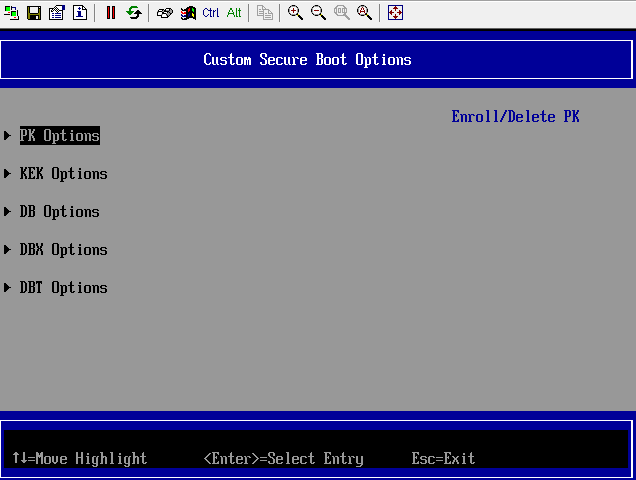
Task: Click the zoom in magnifier icon
Action: [295, 12]
